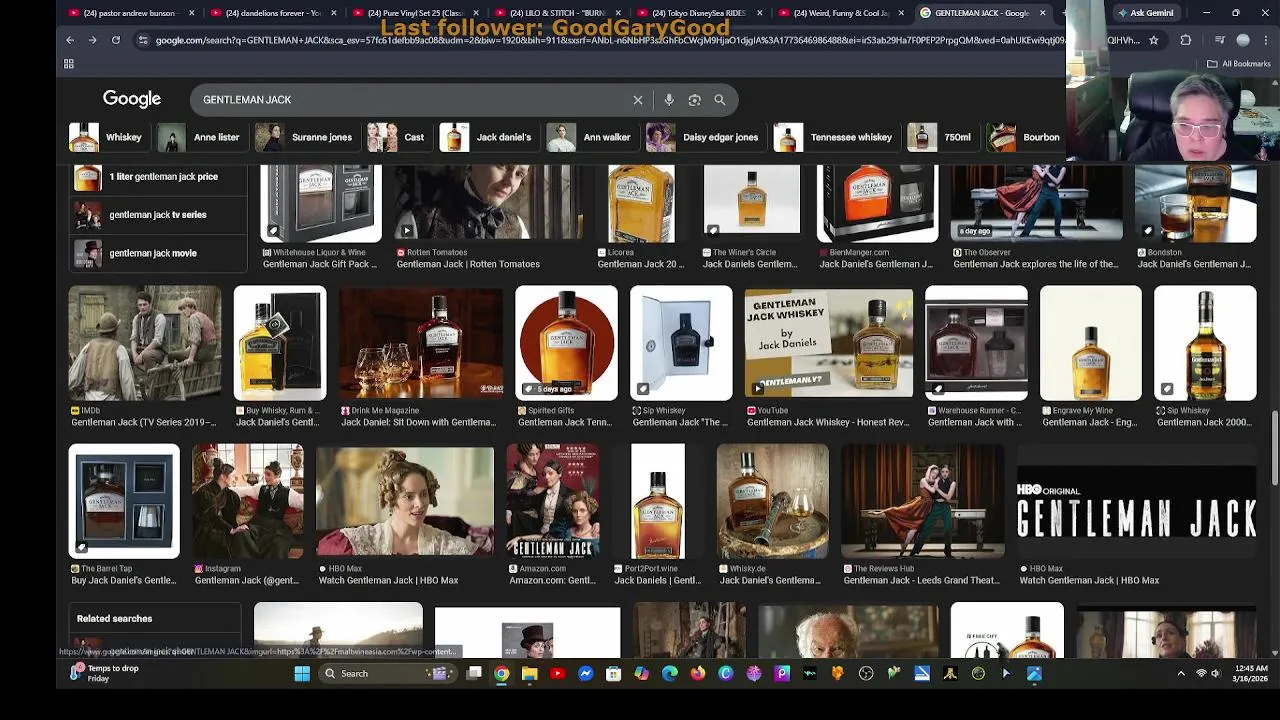
Task: Open the Wi-Fi network tray icon
Action: point(1201,674)
